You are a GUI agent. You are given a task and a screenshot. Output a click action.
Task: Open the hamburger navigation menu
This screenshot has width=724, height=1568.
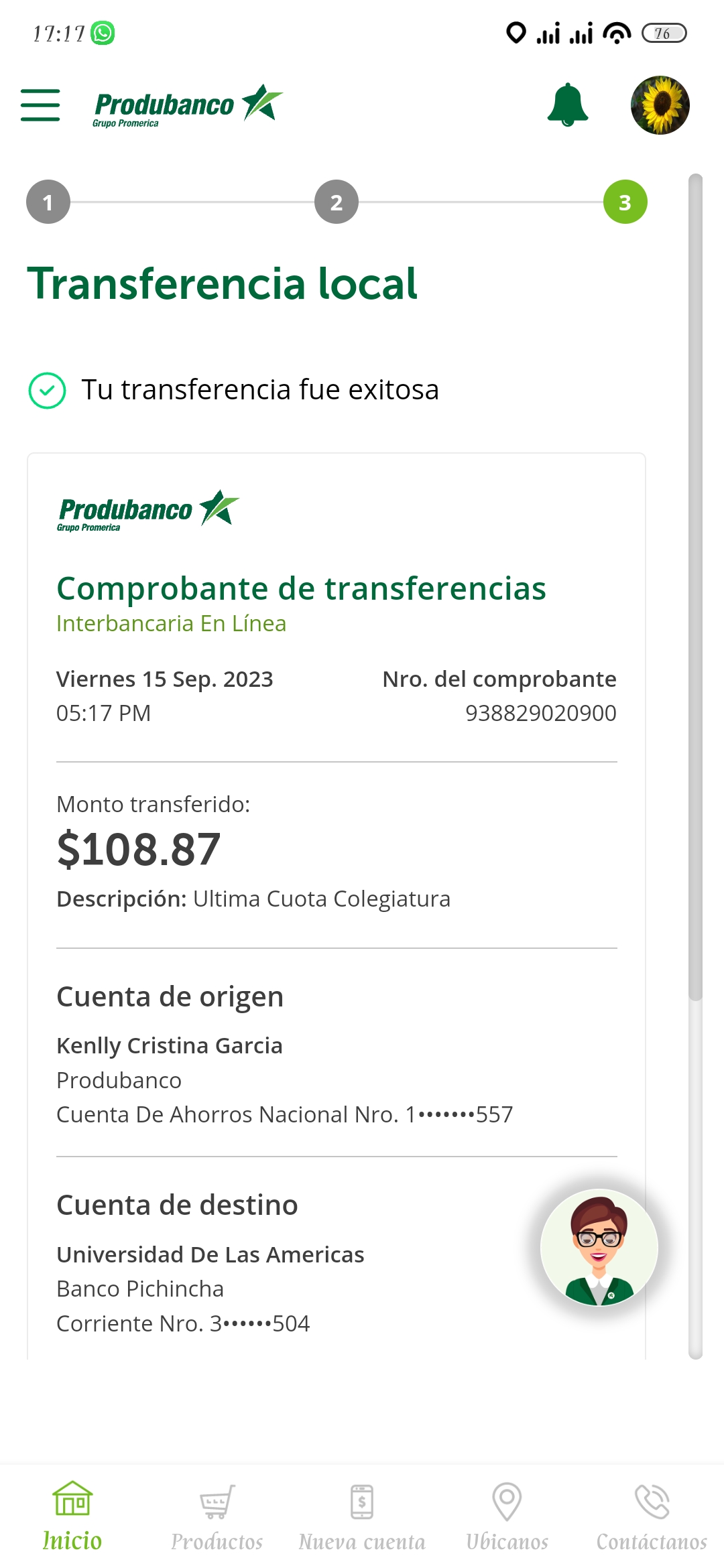click(40, 105)
